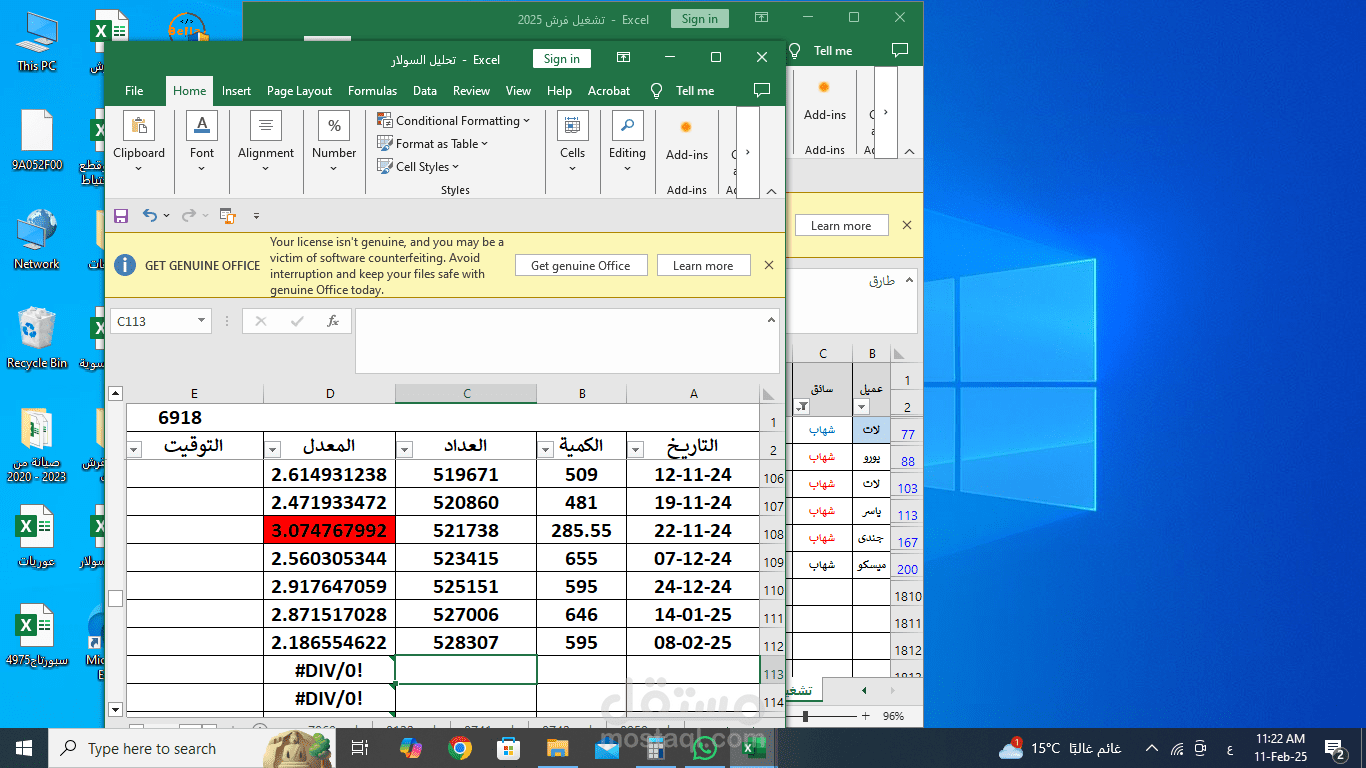Collapse the ribbon in front Excel window
The image size is (1366, 768).
[771, 191]
